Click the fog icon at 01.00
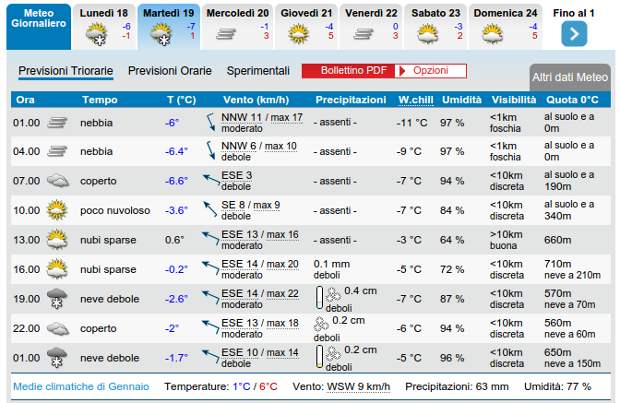Screen dimensions: 620x403 [58, 123]
